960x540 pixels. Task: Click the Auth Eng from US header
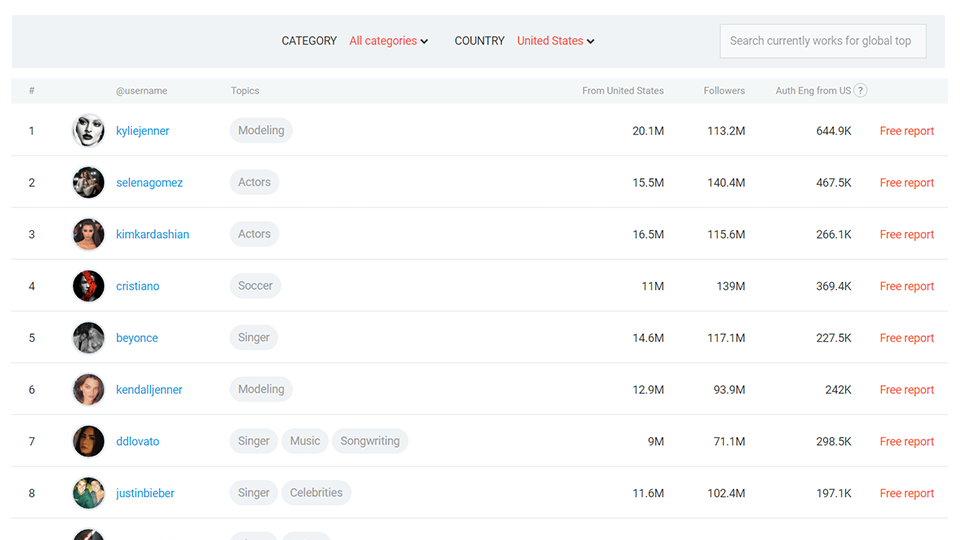[813, 91]
